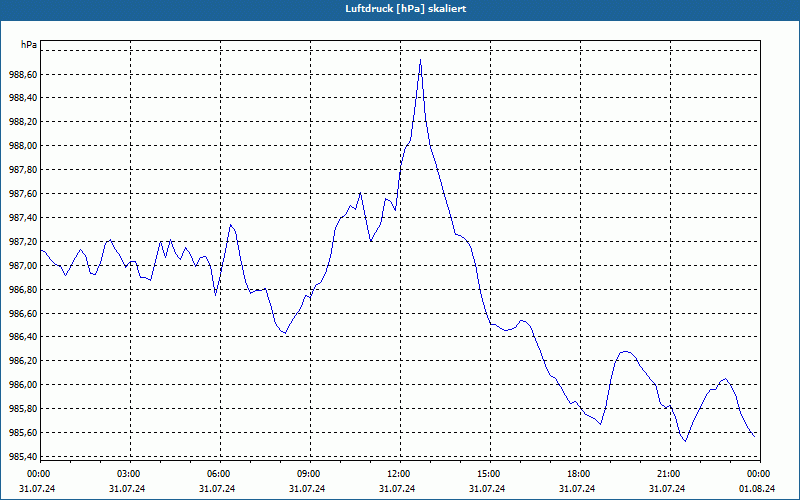
Task: Click the 01.08.24 date label
Action: point(757,489)
